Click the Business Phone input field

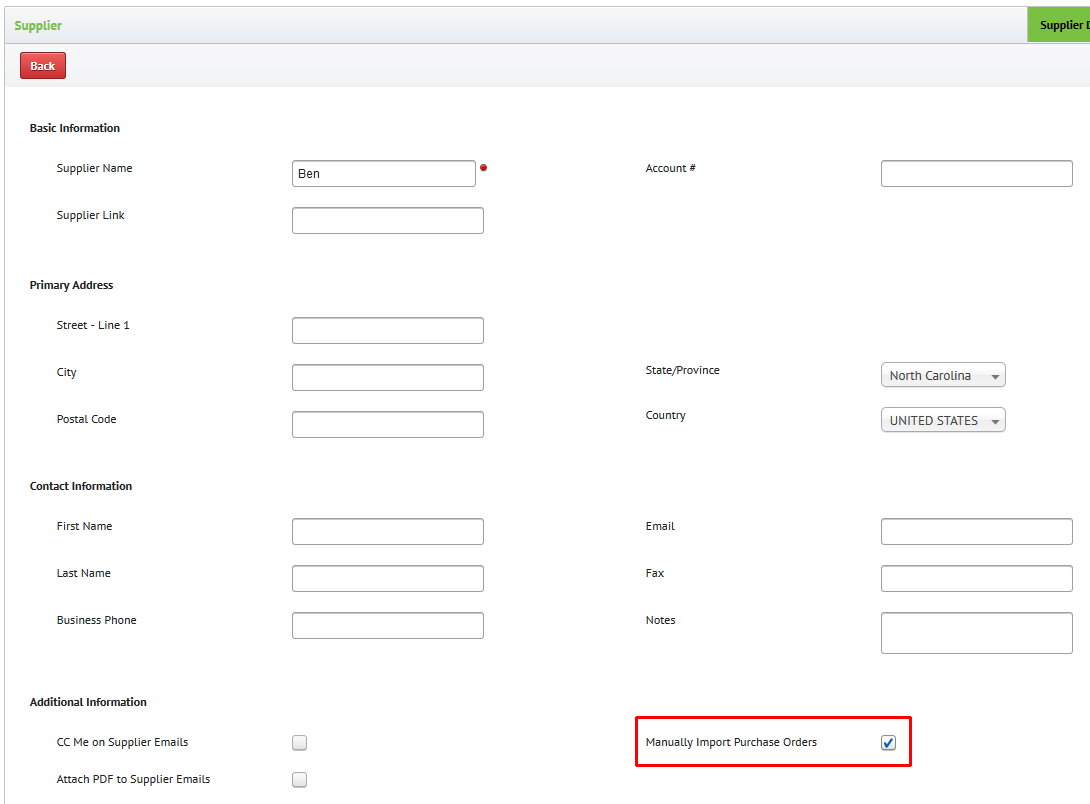click(388, 625)
